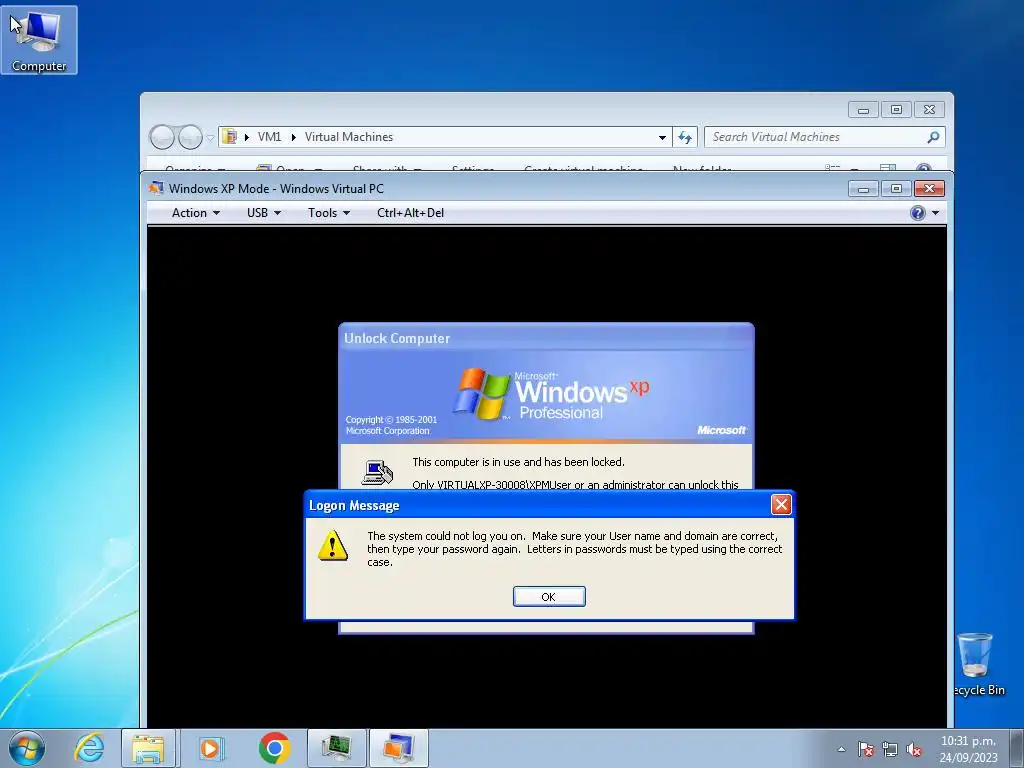Minimize the Windows XP Mode window
The width and height of the screenshot is (1024, 768).
(863, 189)
